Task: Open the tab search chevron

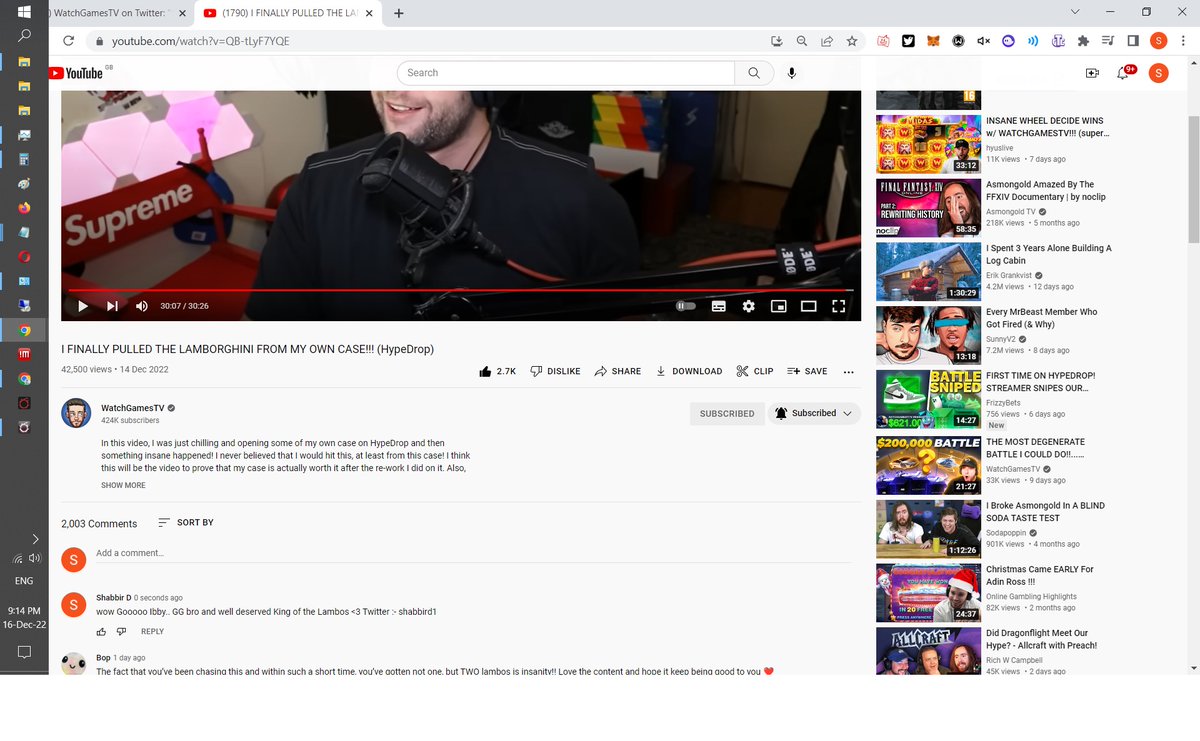Action: tap(1075, 12)
